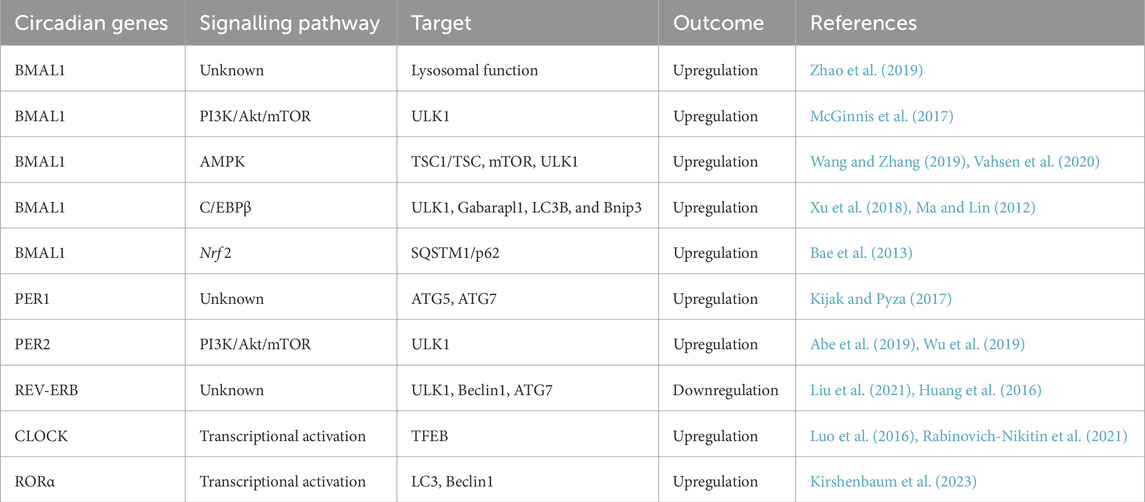Follow the Vahsen et al. (2020) link

pos(1035,161)
